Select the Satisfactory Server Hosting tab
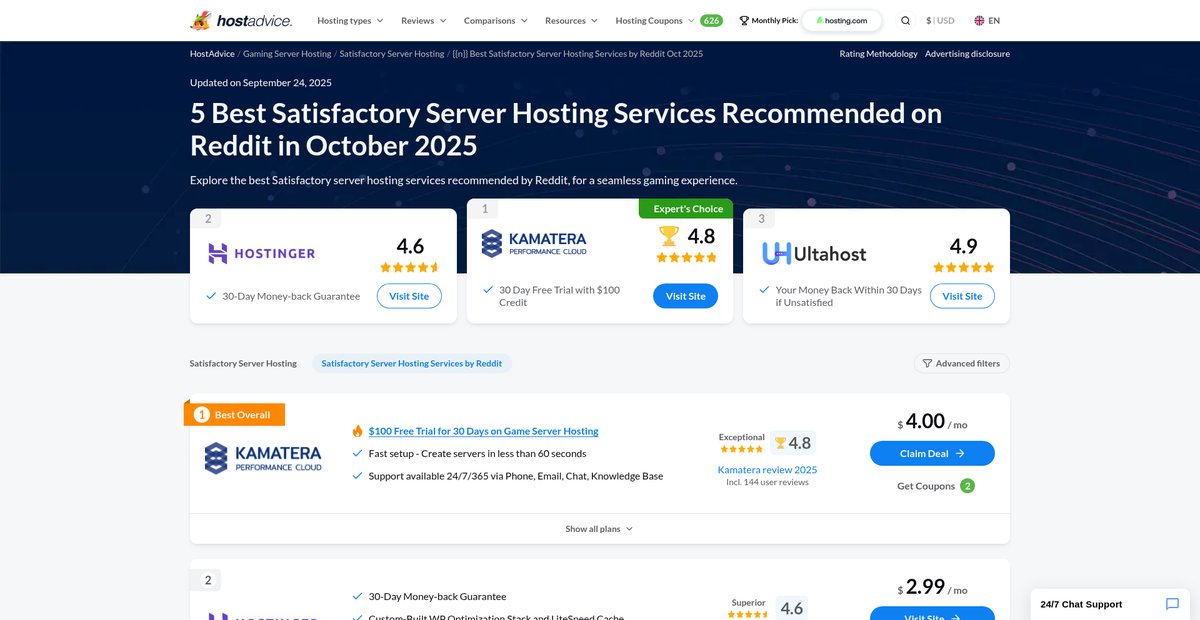 [x=243, y=364]
